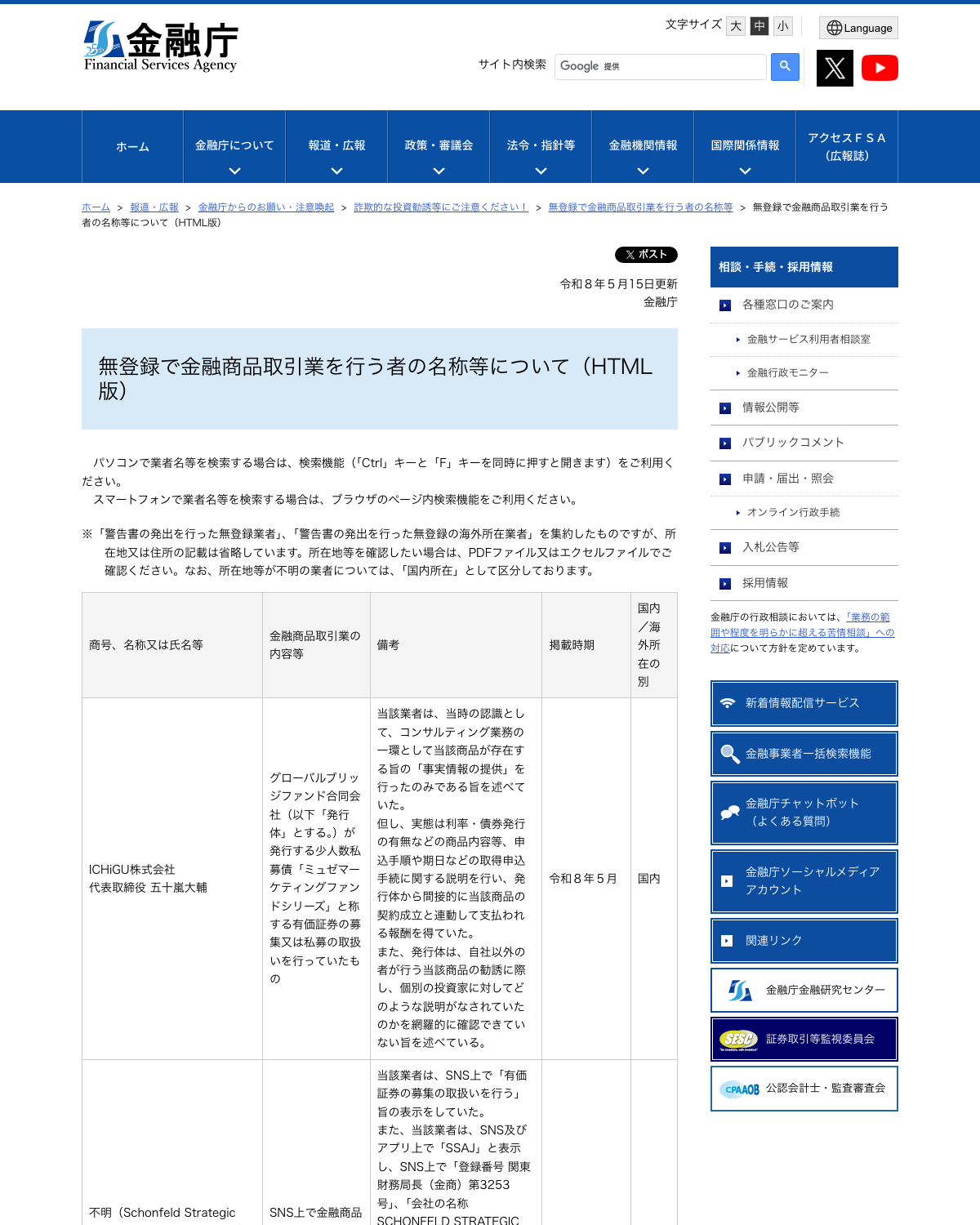Expand the 金融機関情報 menu chevron
The height and width of the screenshot is (1225, 980).
(x=643, y=171)
